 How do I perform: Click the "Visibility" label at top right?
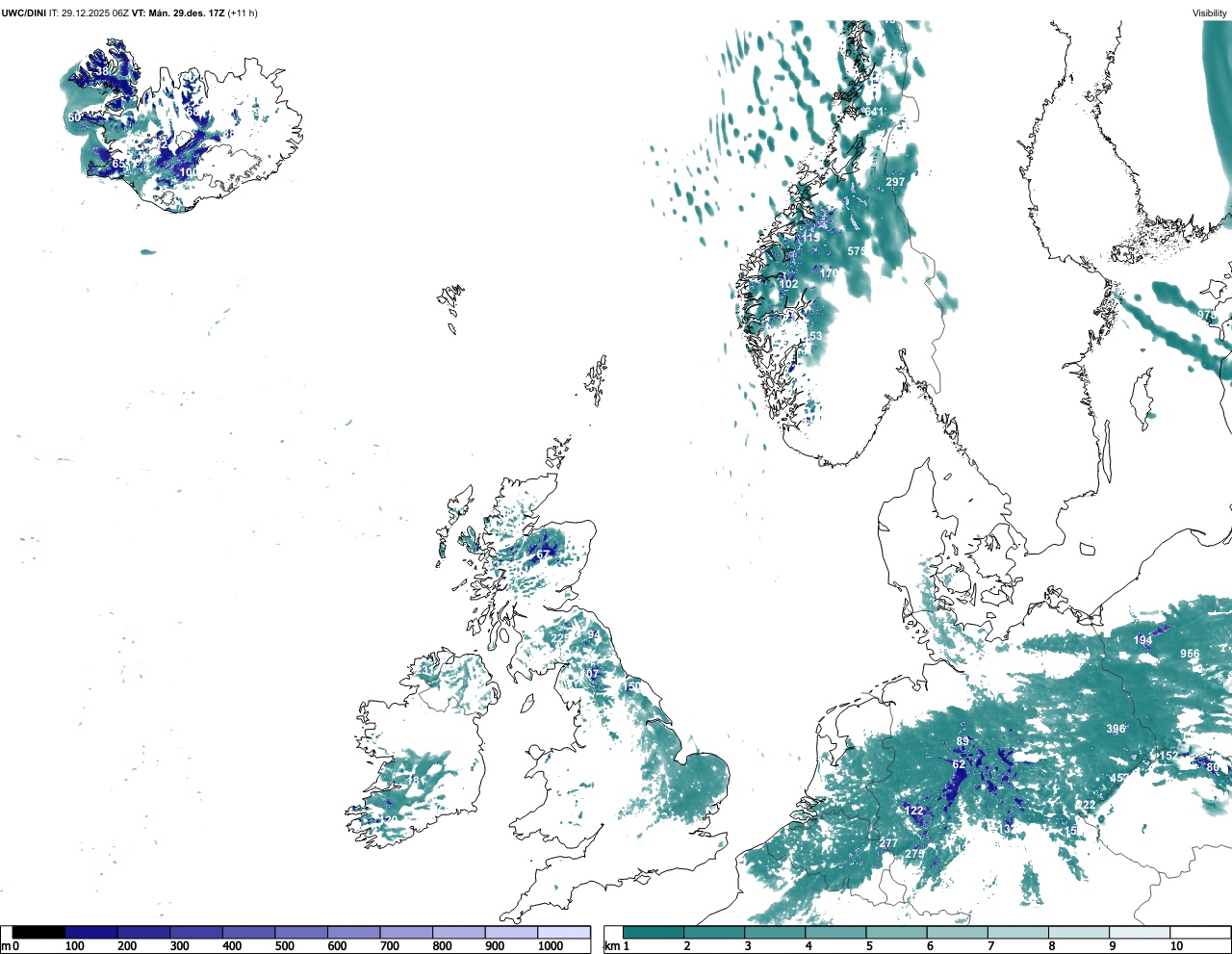tap(1210, 13)
